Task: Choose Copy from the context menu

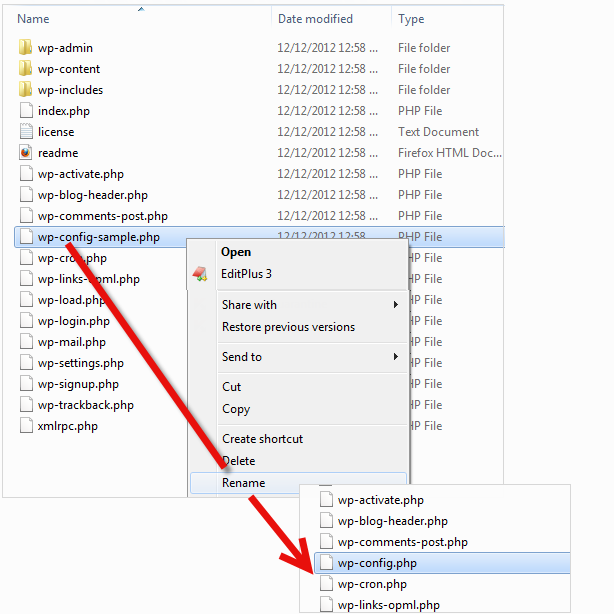Action: [x=236, y=409]
